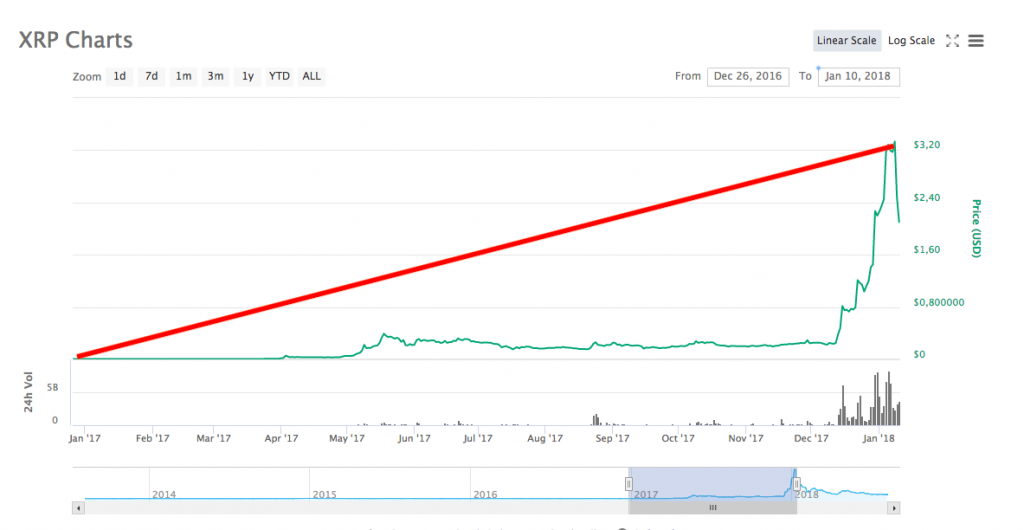This screenshot has width=1024, height=530.
Task: Switch chart to Linear Scale
Action: (846, 40)
